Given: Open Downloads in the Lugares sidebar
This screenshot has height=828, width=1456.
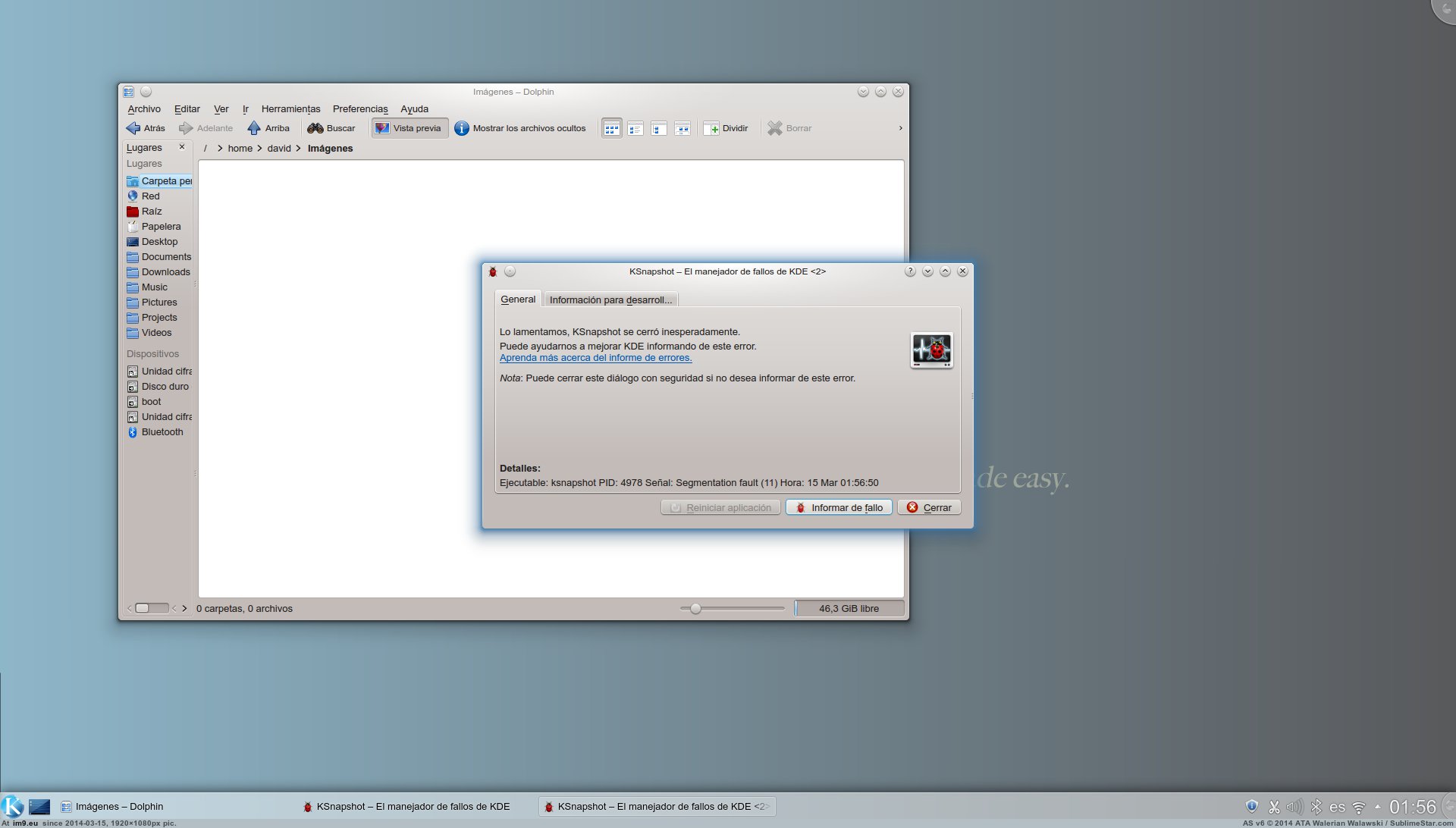Looking at the screenshot, I should (x=159, y=272).
